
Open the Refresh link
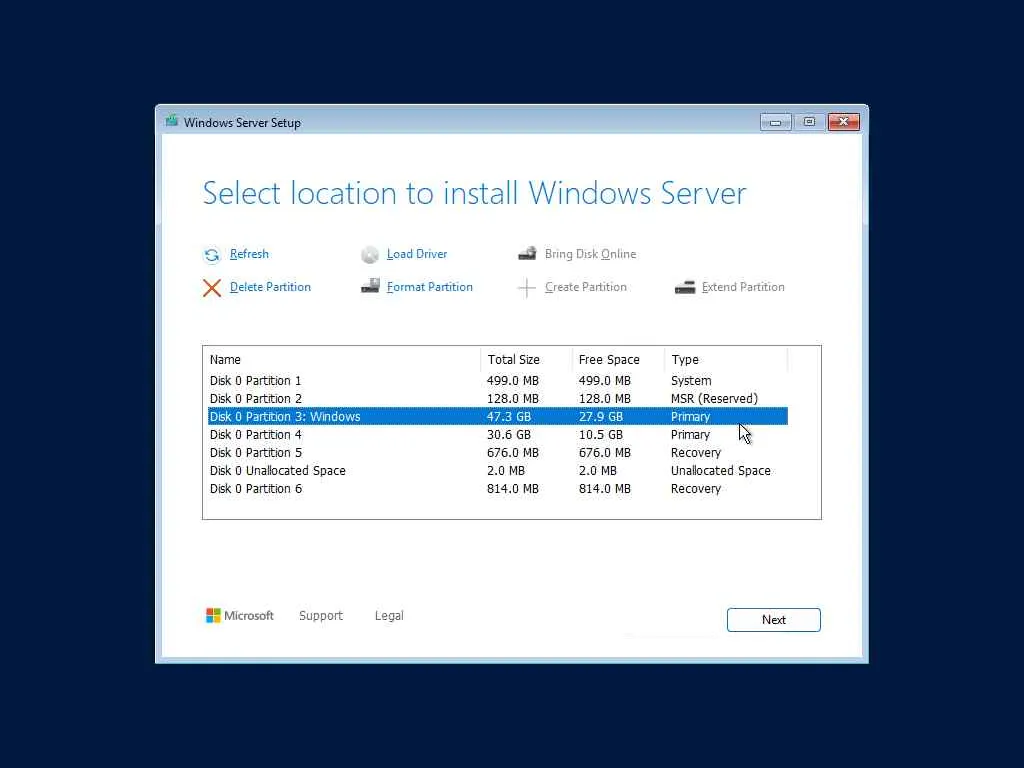coord(249,254)
